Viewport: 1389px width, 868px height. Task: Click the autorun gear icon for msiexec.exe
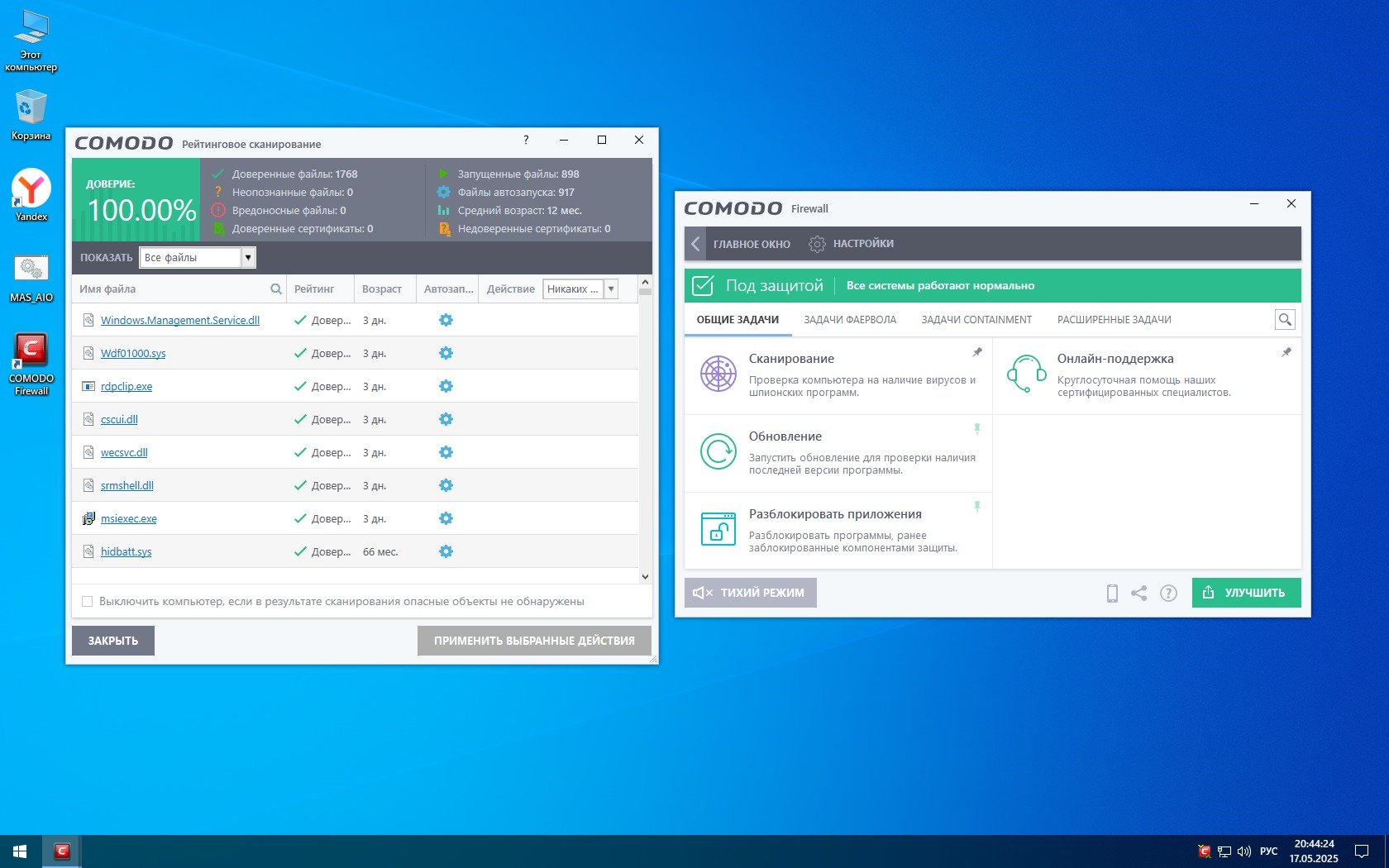[x=446, y=518]
